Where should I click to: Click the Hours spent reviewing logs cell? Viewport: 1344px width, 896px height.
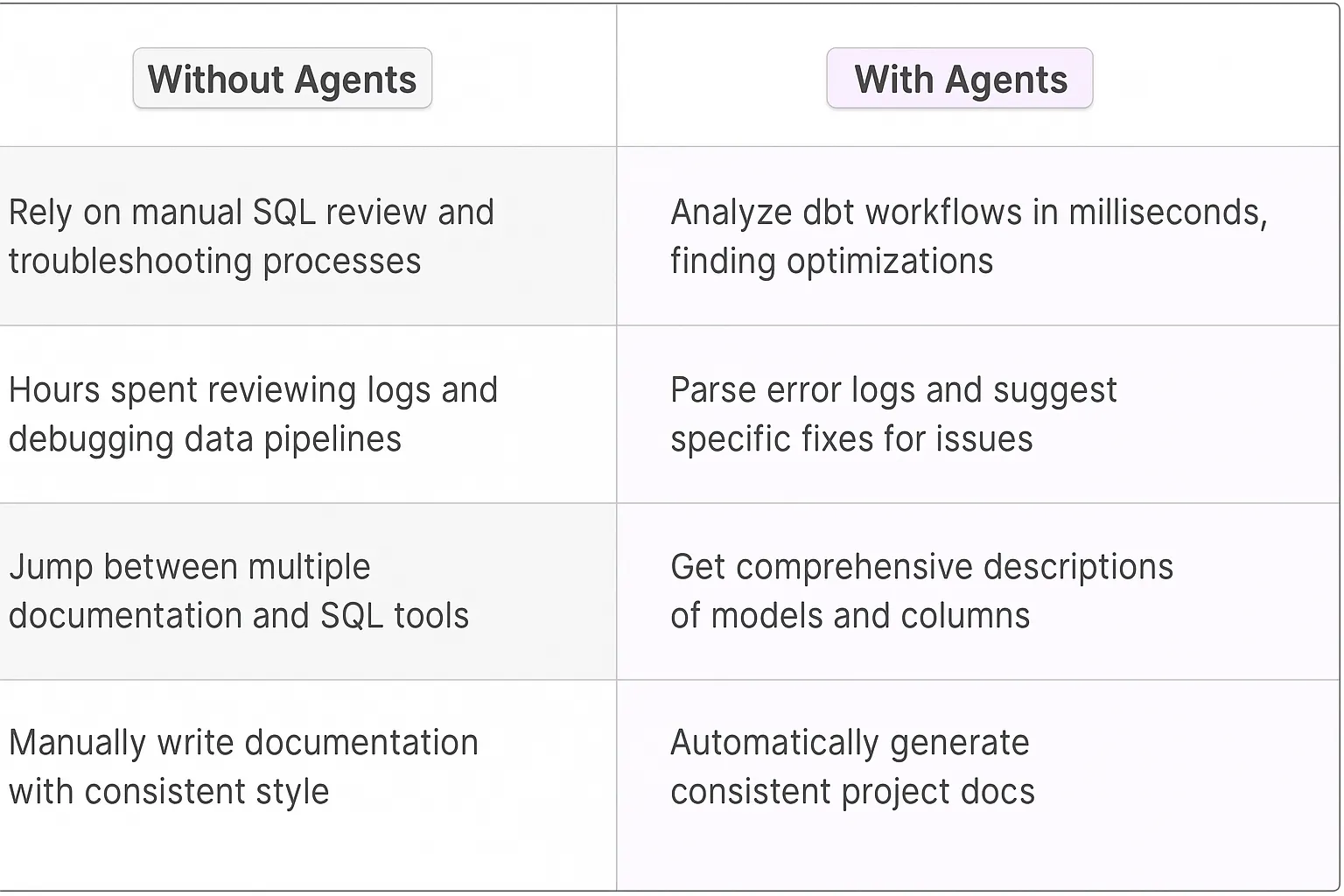pos(308,414)
